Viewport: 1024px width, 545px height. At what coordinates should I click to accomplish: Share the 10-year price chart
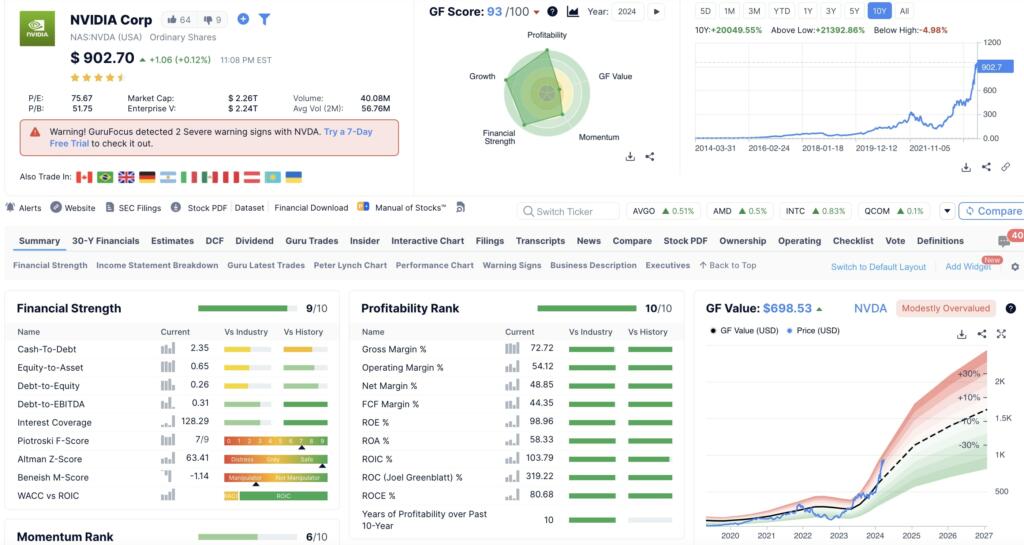pyautogui.click(x=986, y=167)
